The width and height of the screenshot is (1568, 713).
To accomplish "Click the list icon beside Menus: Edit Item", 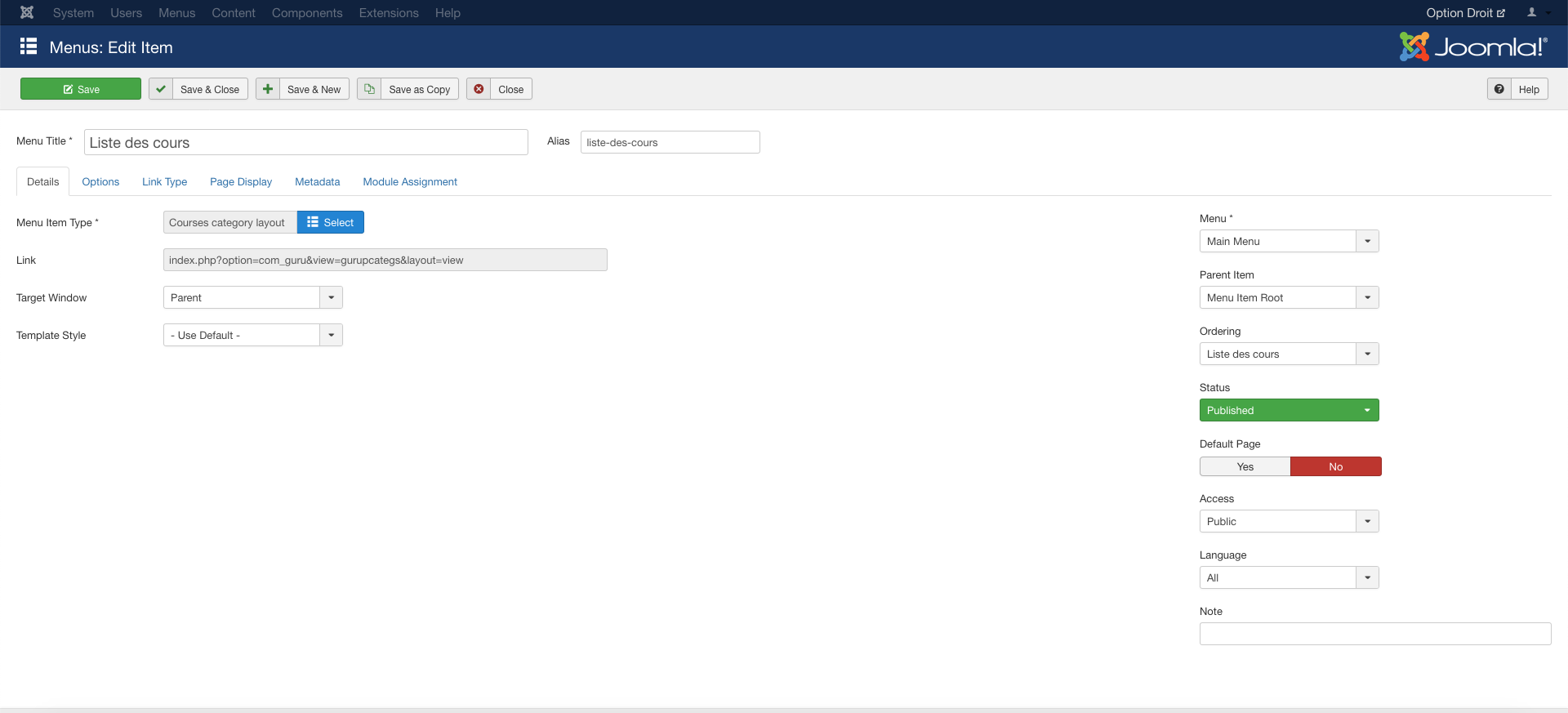I will coord(29,47).
